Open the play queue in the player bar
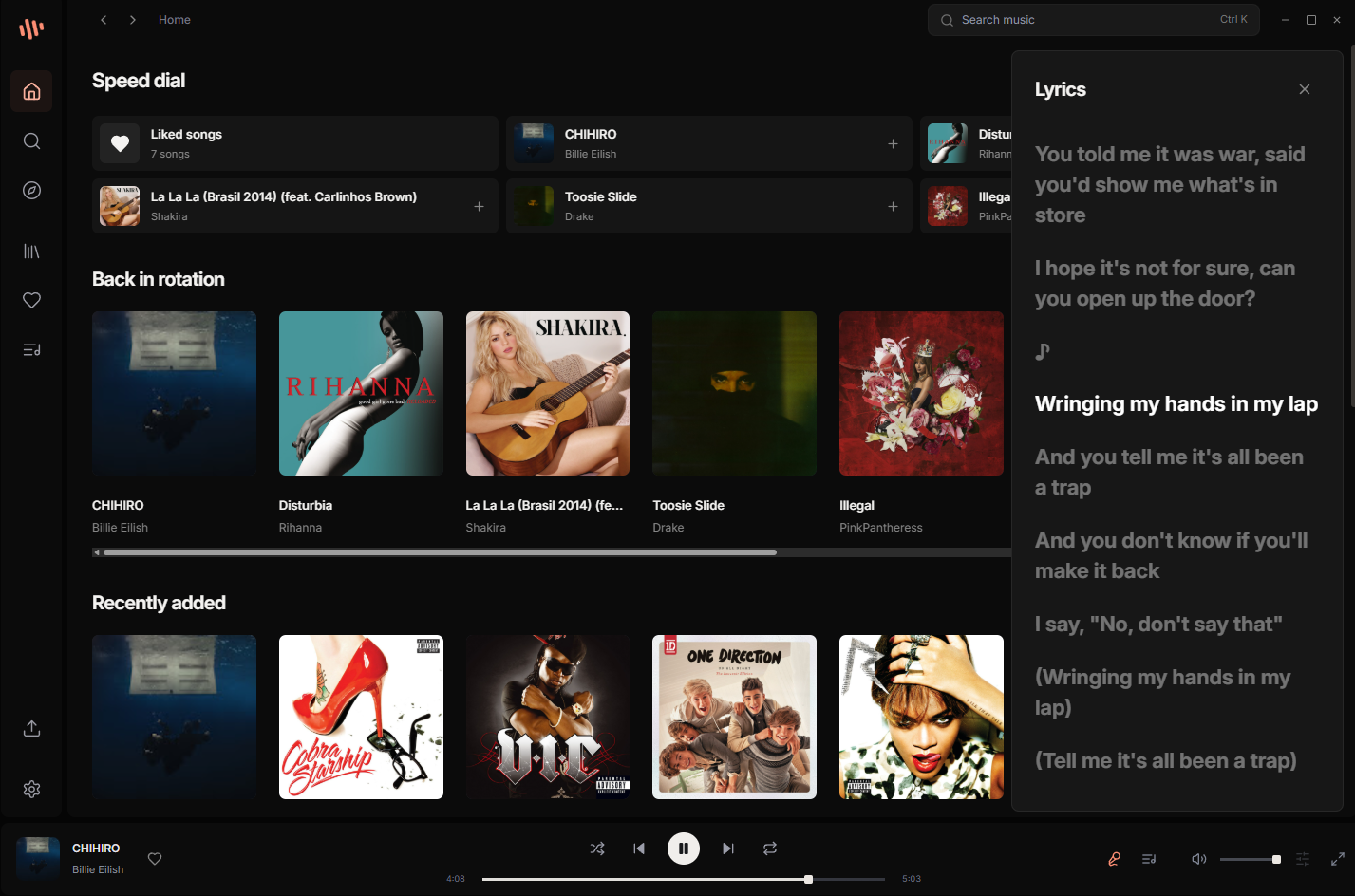Screen dimensions: 1355x896 tap(1149, 859)
